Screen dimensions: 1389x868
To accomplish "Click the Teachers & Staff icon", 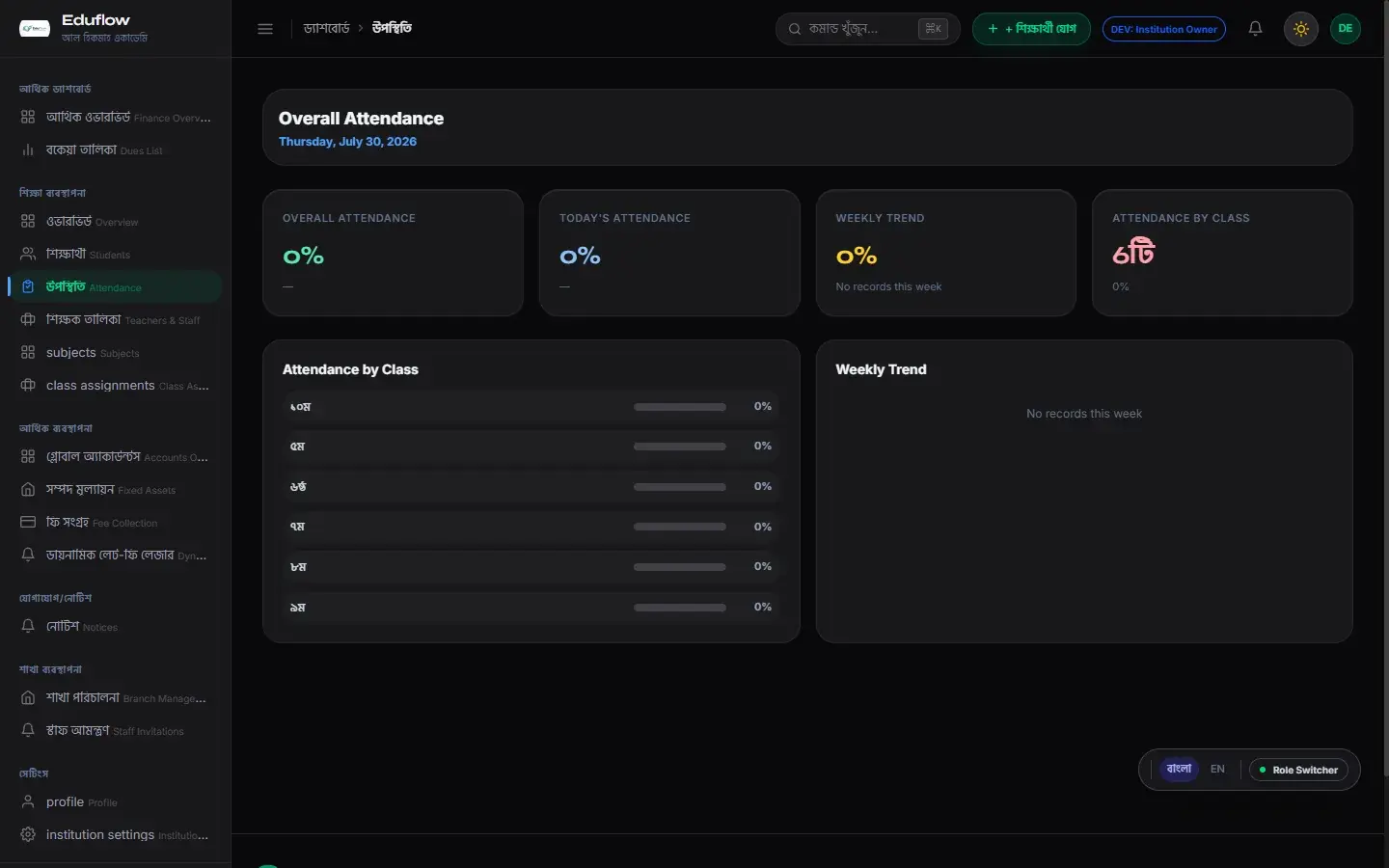I will pos(28,319).
